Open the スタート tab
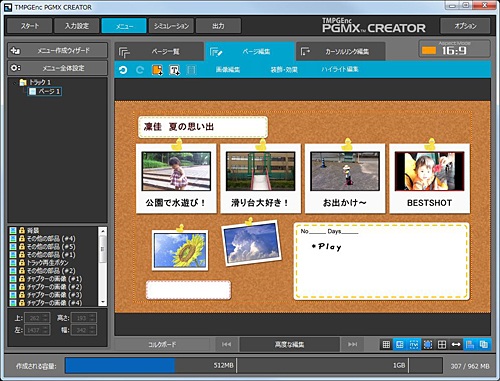The width and height of the screenshot is (500, 381). pyautogui.click(x=30, y=26)
